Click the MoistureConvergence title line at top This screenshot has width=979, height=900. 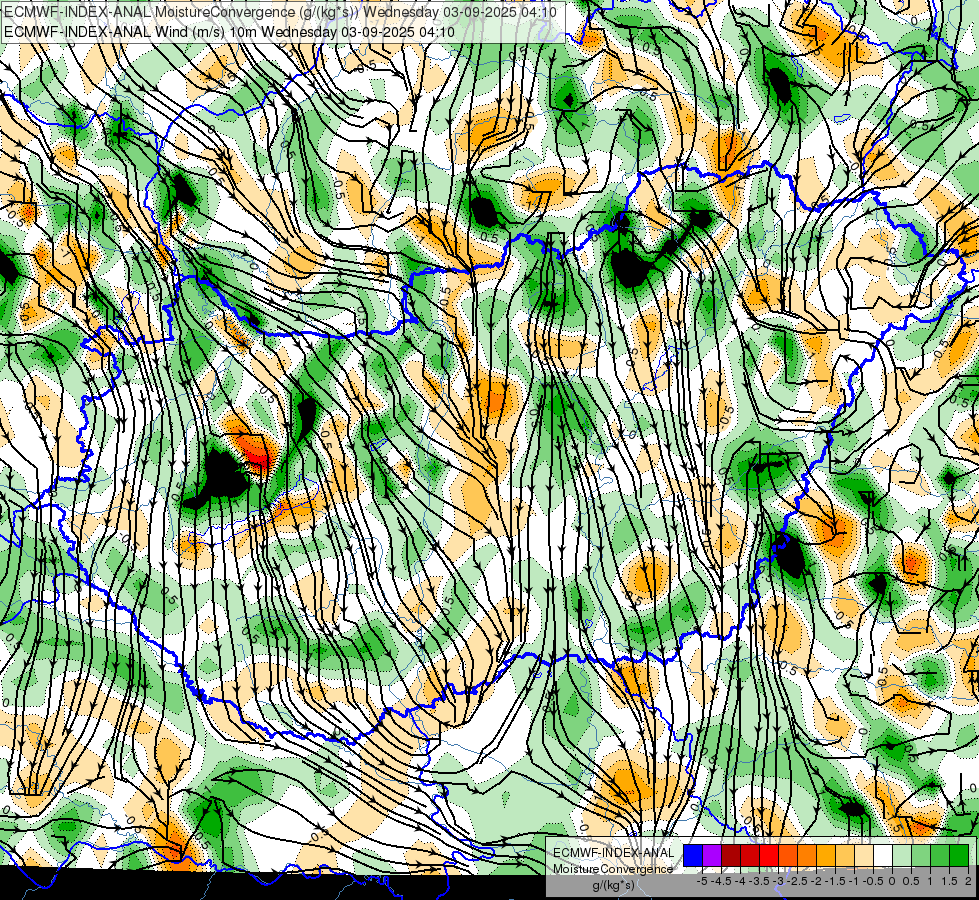click(282, 12)
